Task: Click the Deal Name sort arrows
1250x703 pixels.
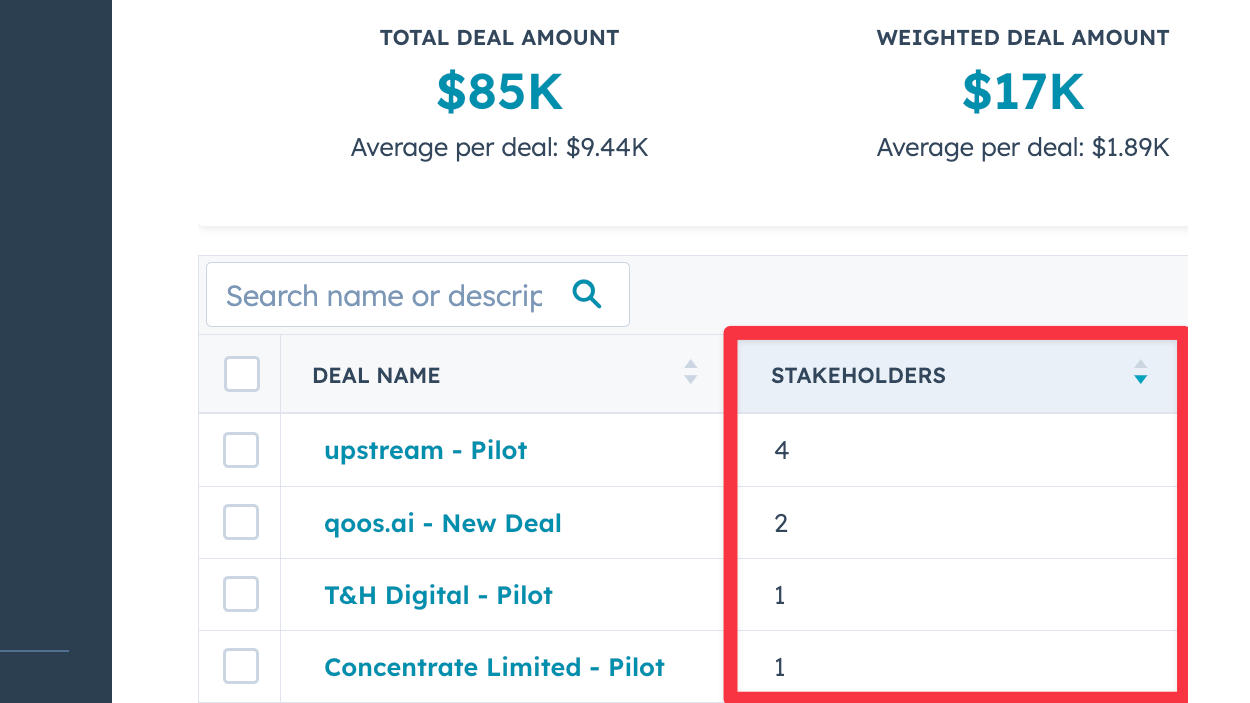Action: pyautogui.click(x=690, y=373)
